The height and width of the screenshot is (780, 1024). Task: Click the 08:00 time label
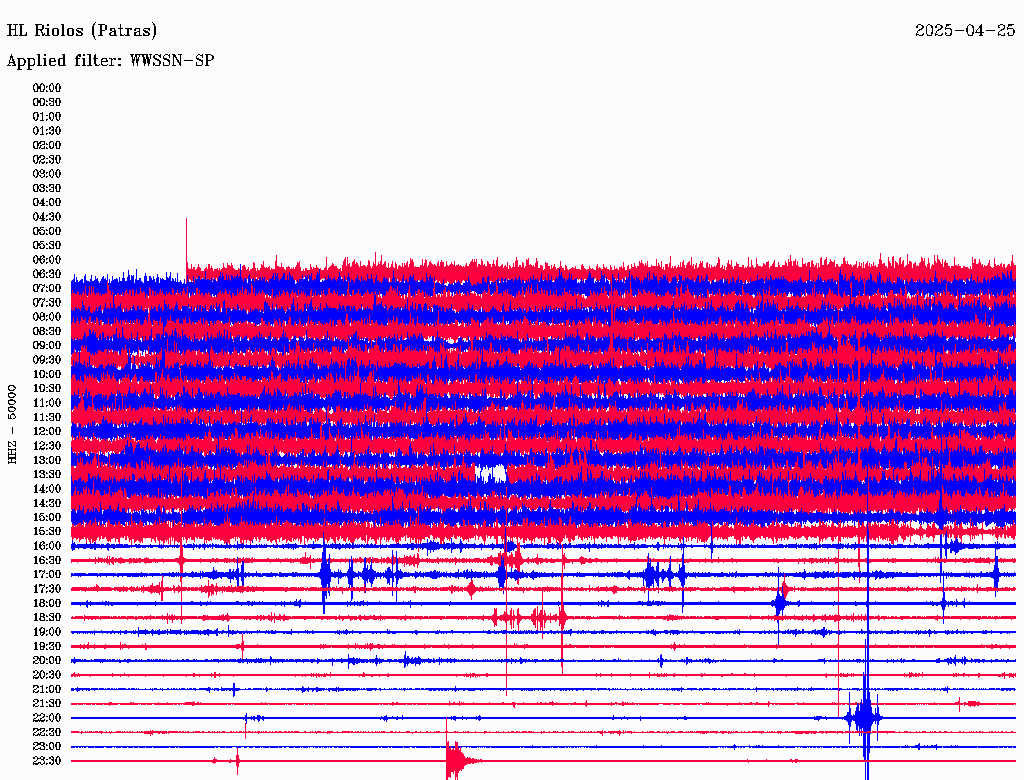click(x=47, y=317)
